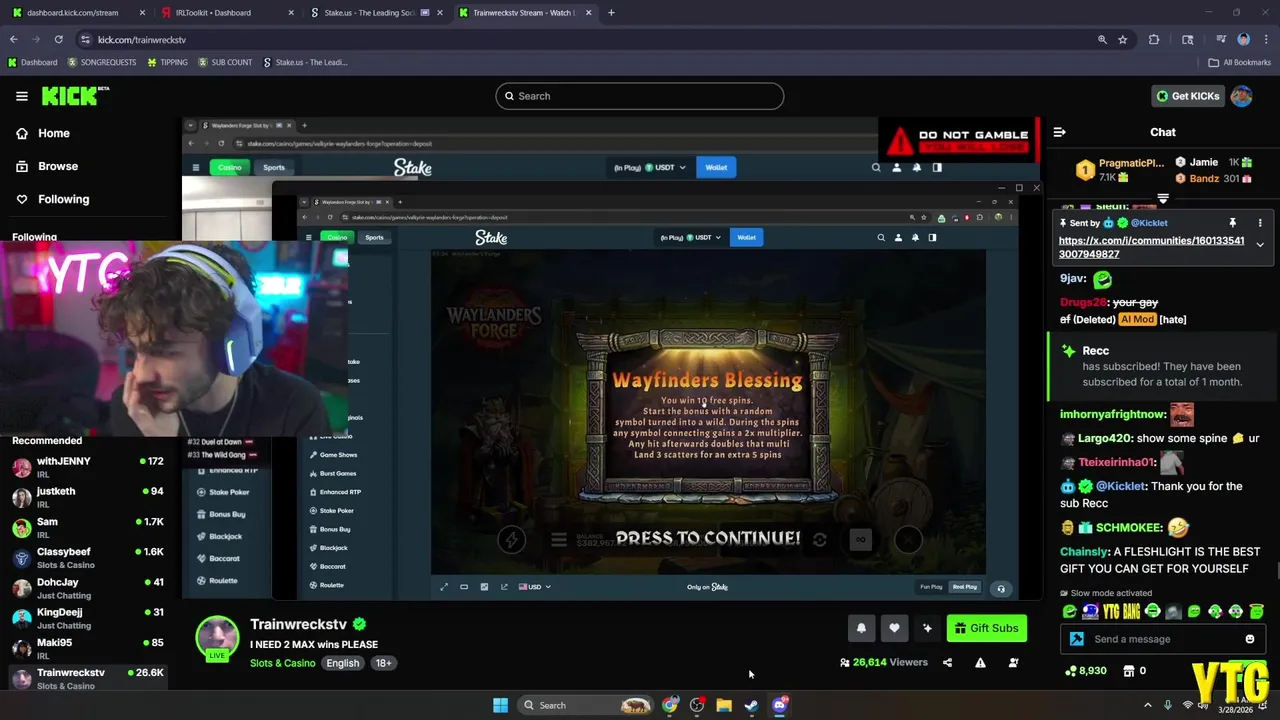Screen dimensions: 1280x720
Task: Switch to Stake.us browser tab
Action: click(x=378, y=13)
